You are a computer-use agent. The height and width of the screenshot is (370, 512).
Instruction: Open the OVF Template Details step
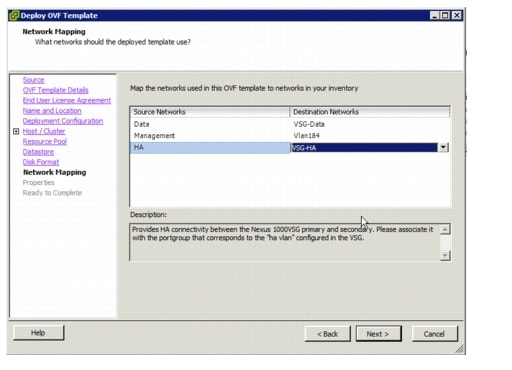(55, 90)
